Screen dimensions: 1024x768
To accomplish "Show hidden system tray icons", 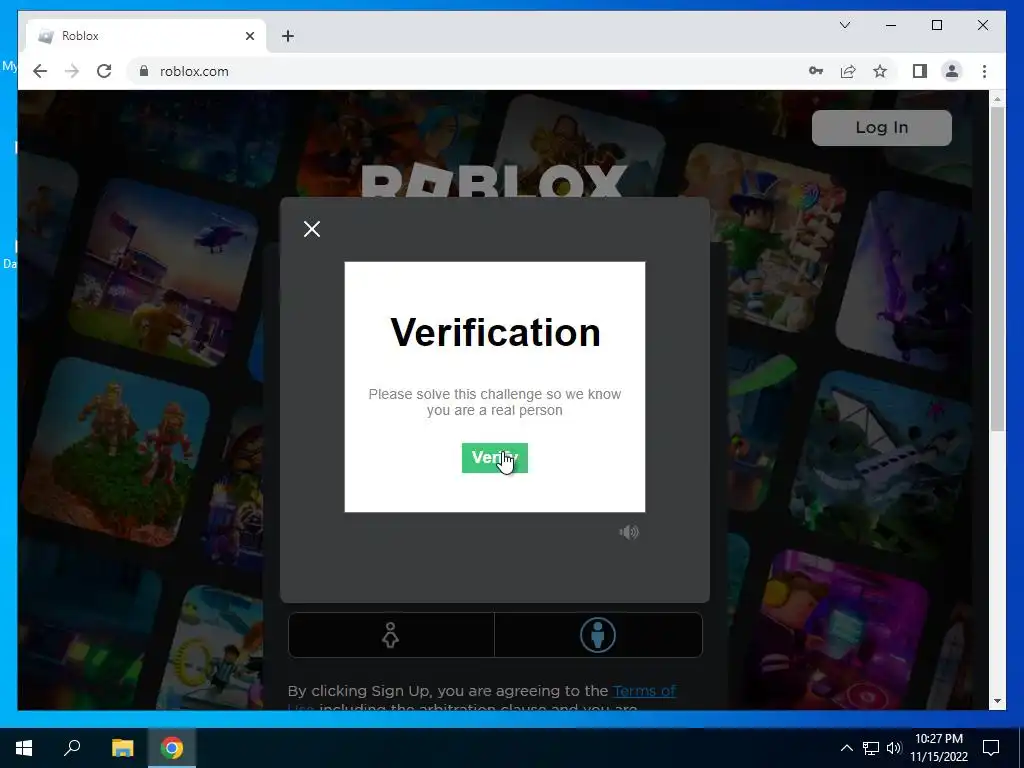I will (x=846, y=748).
